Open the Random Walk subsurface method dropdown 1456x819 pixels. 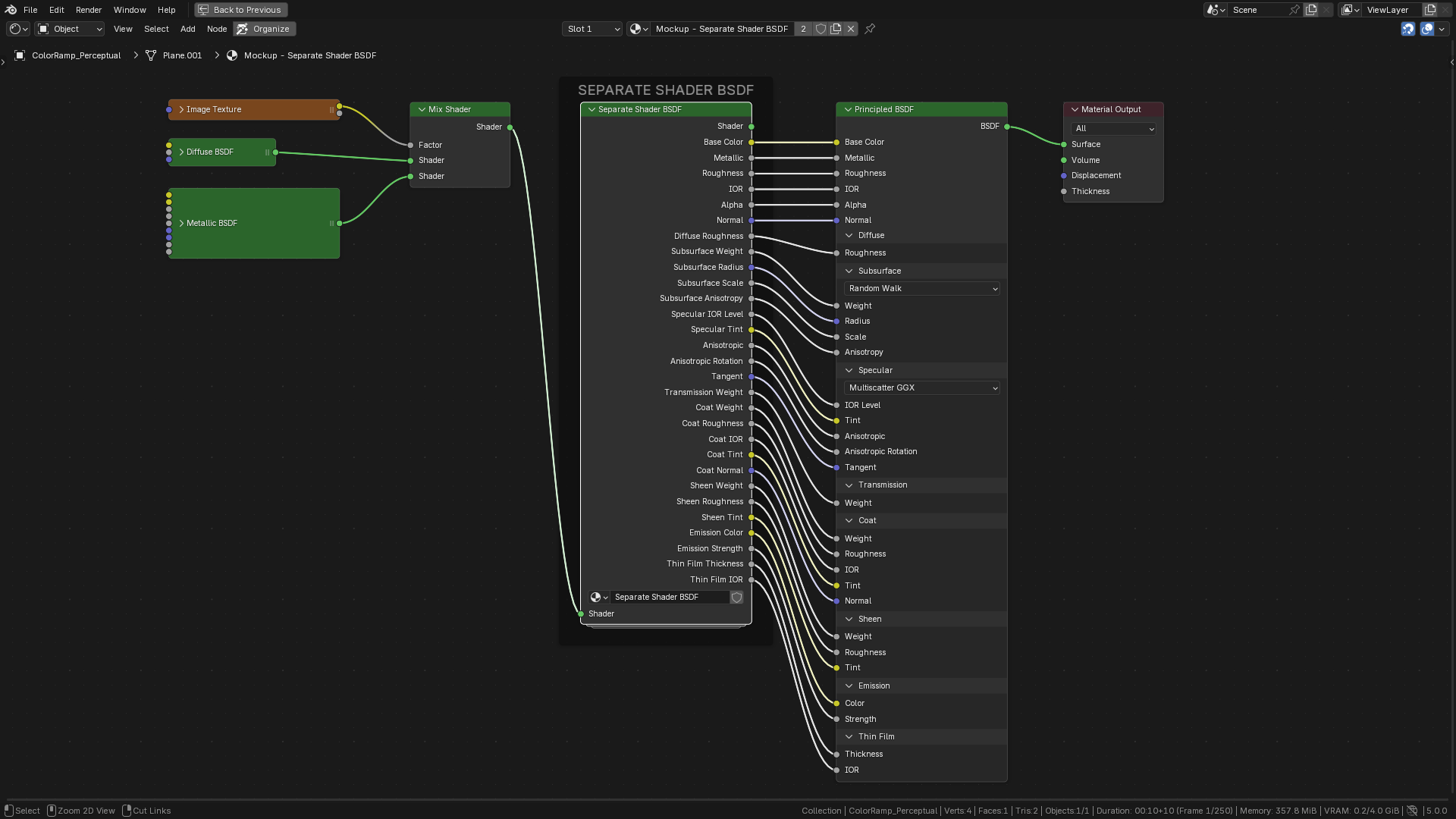[x=922, y=289]
